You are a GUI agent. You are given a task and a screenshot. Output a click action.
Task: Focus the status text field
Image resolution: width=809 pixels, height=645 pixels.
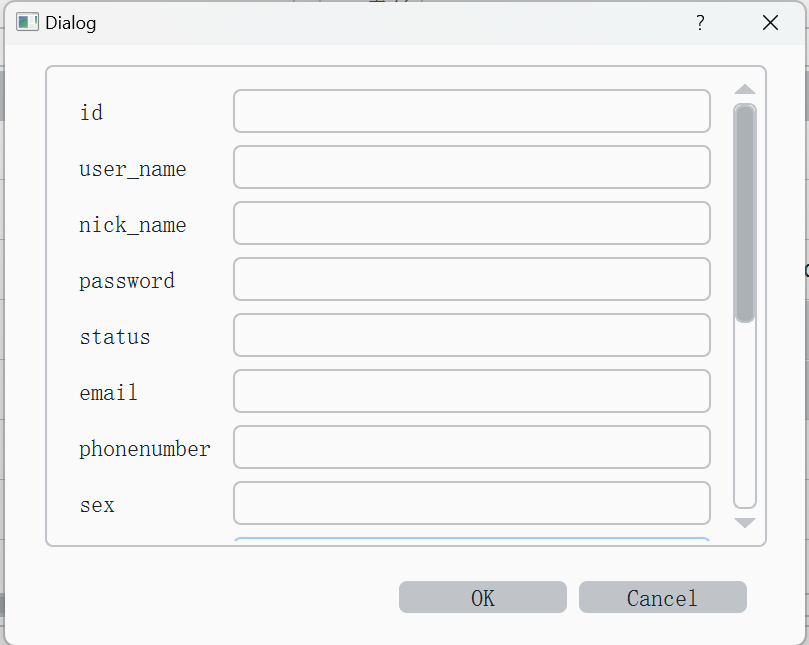tap(472, 335)
